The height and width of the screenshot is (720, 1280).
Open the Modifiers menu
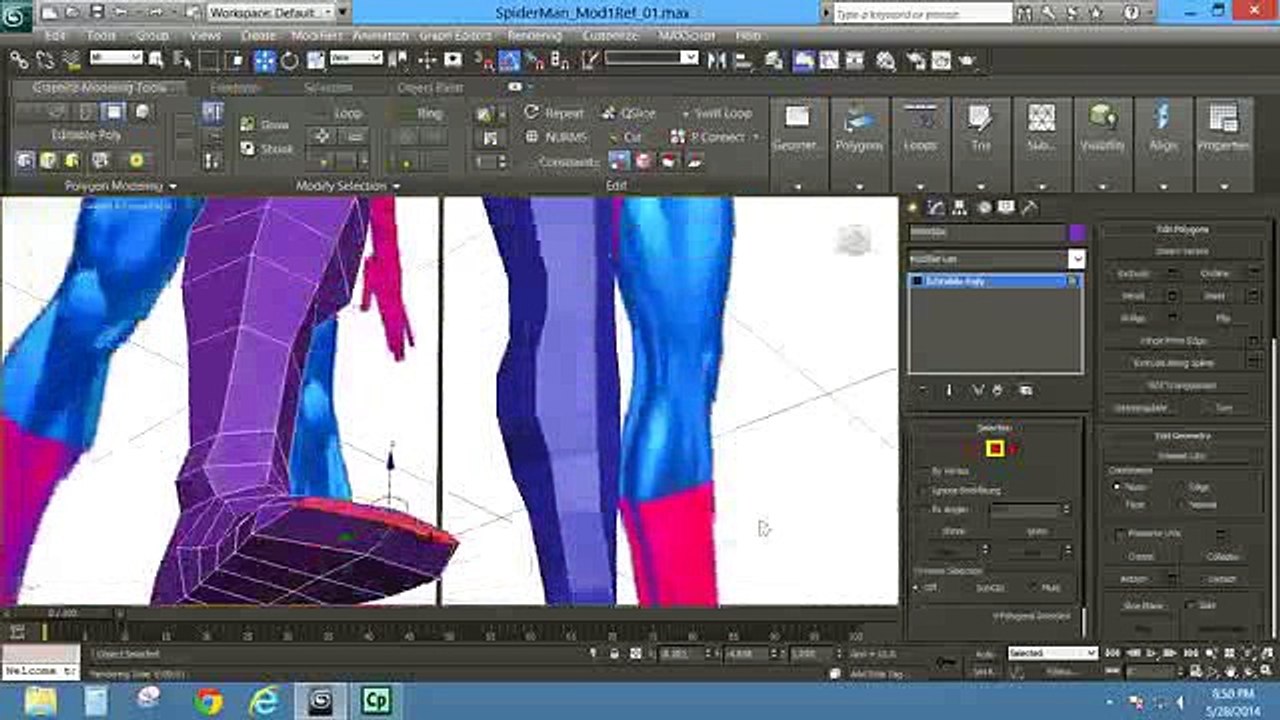[x=317, y=35]
